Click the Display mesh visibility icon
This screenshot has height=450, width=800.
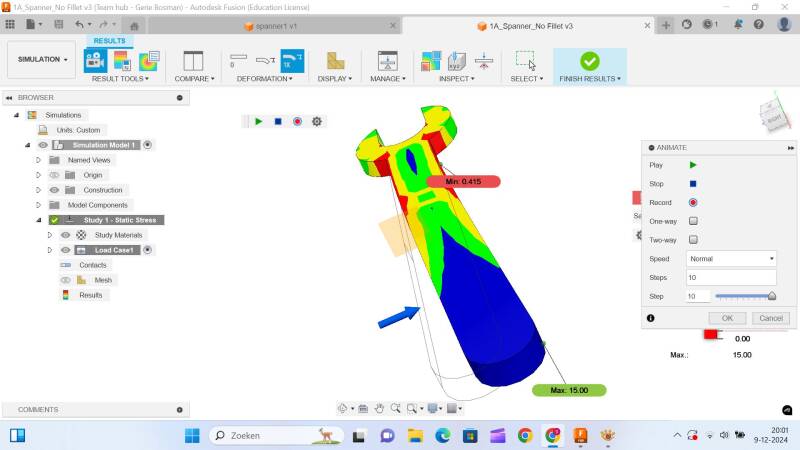click(x=335, y=61)
